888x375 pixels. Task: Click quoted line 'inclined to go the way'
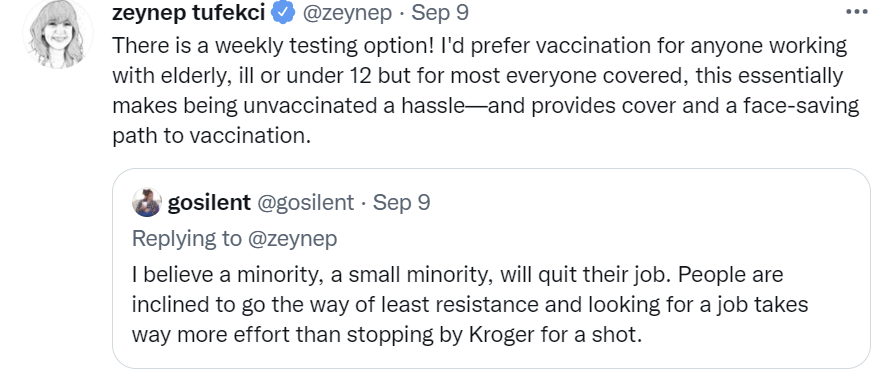click(470, 305)
